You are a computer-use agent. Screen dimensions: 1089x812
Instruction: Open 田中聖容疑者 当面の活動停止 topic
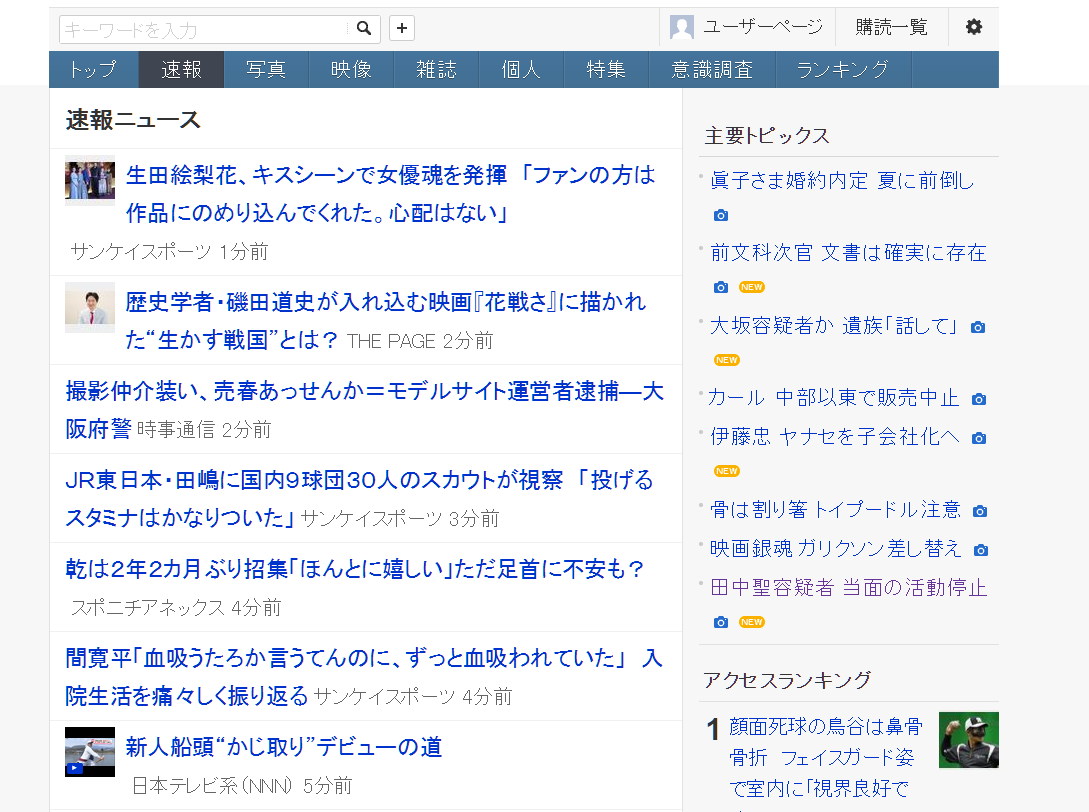pos(848,588)
